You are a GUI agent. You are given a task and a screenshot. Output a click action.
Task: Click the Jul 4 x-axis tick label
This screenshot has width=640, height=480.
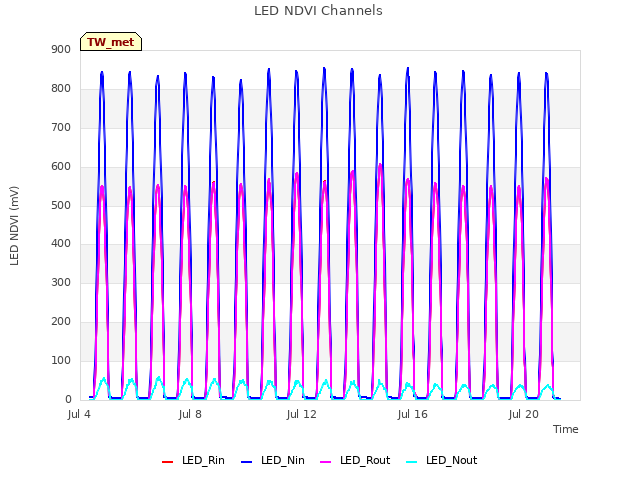click(79, 414)
